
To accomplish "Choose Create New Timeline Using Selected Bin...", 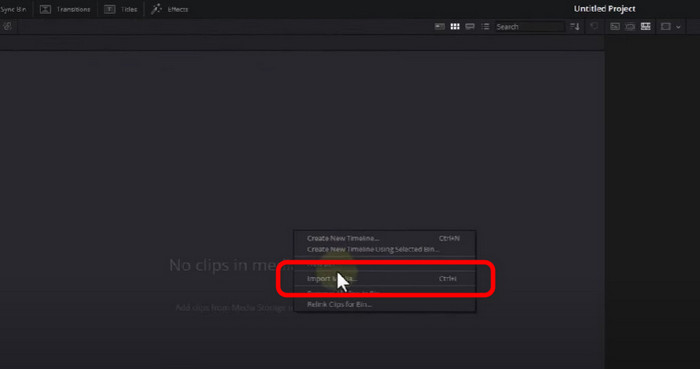I will [x=384, y=249].
